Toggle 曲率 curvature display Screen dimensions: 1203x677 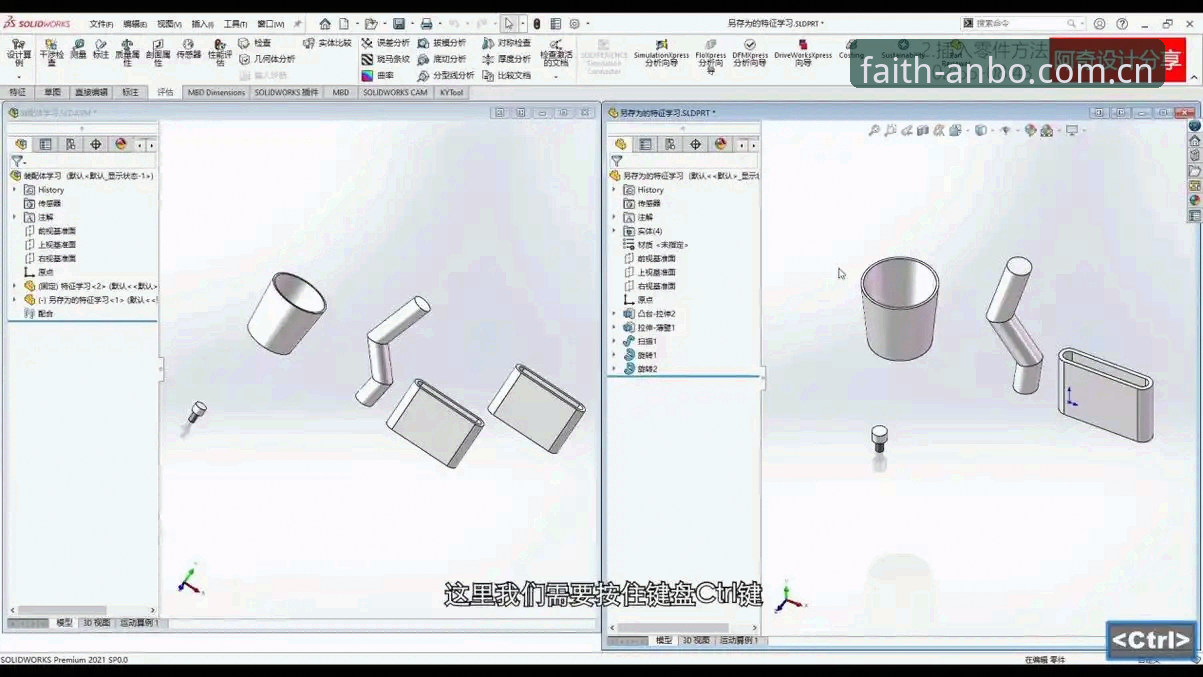[x=378, y=75]
